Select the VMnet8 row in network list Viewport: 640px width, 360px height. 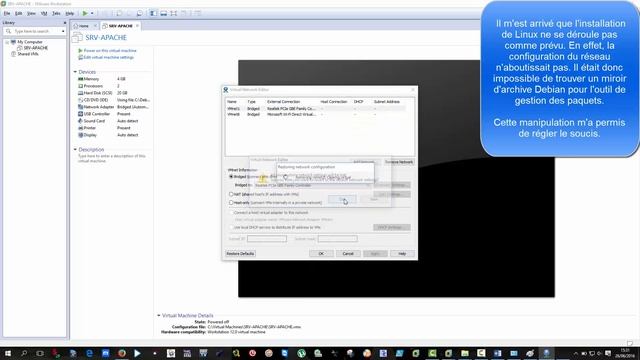316,115
